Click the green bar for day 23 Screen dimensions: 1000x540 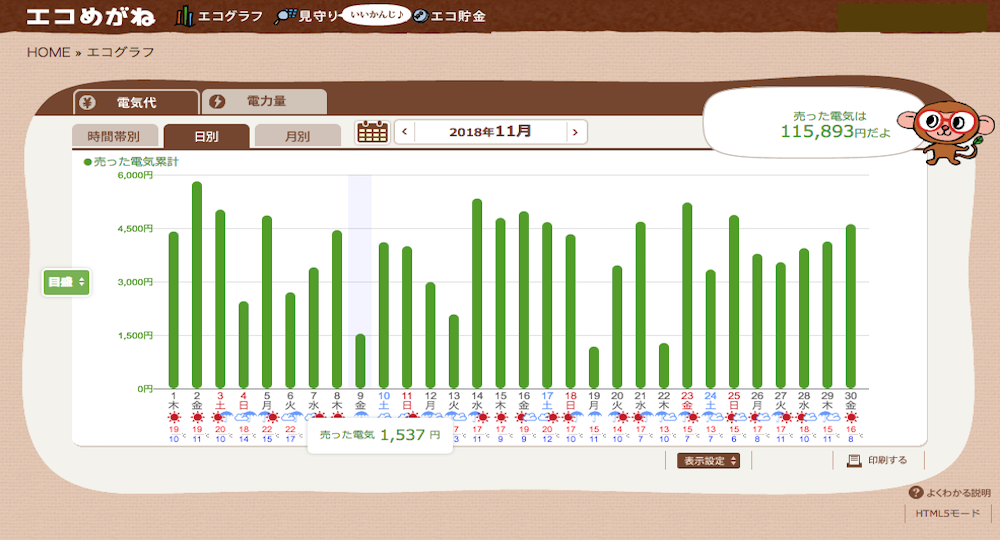click(687, 296)
